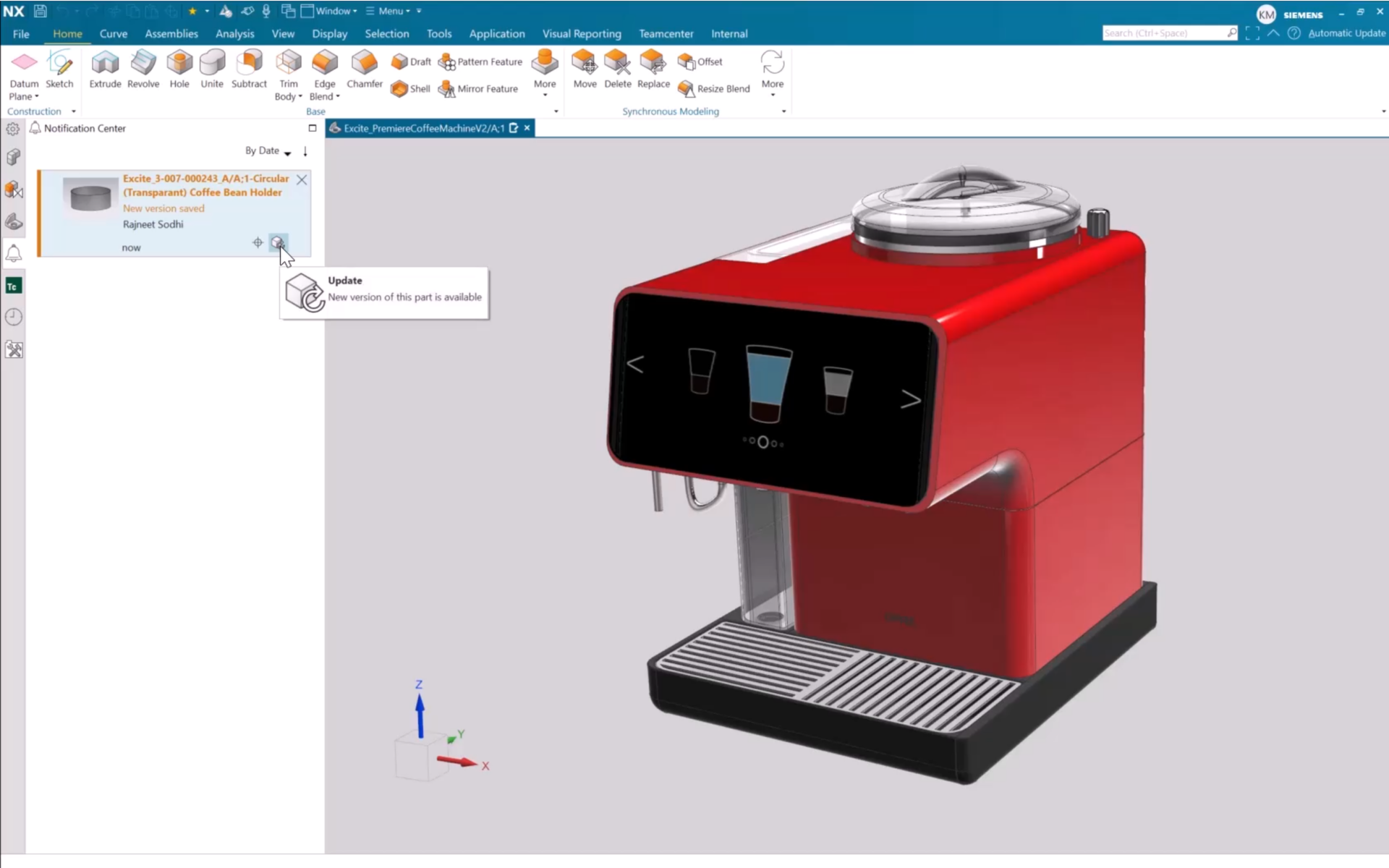Click the command search field
The width and height of the screenshot is (1389, 868).
(x=1163, y=33)
